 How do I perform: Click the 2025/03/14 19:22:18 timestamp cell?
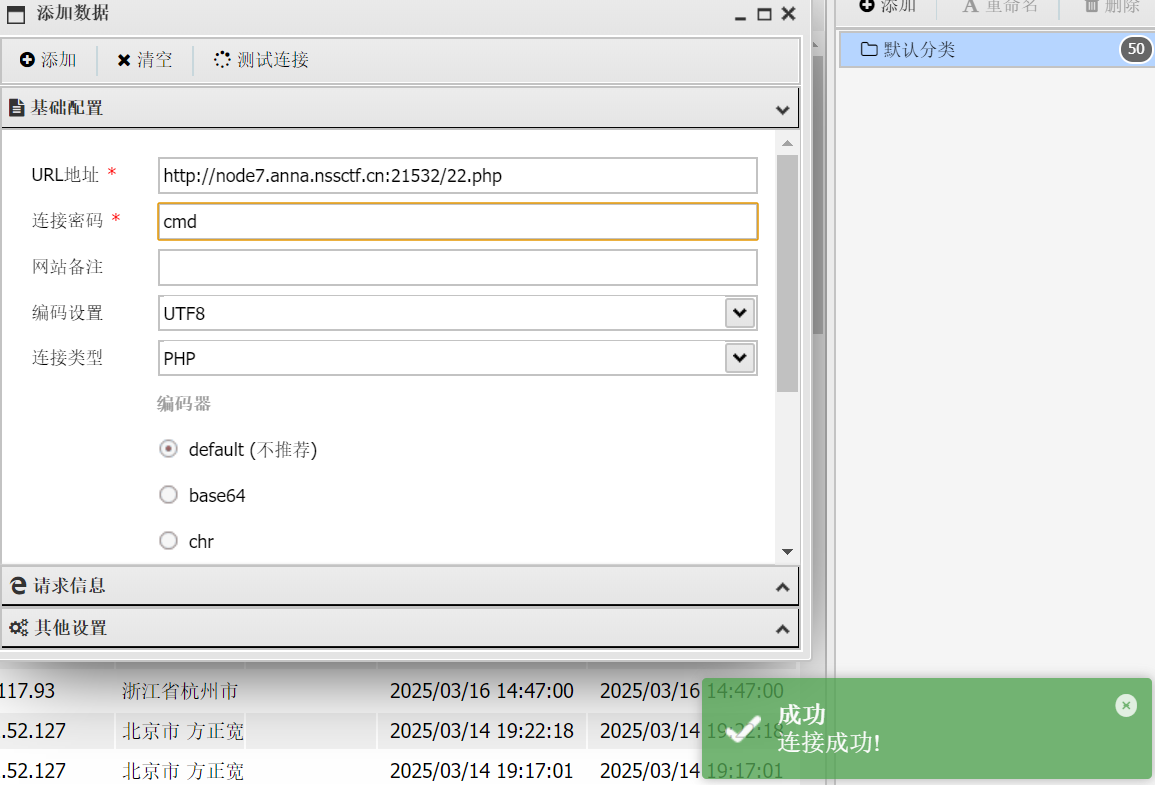(x=482, y=731)
